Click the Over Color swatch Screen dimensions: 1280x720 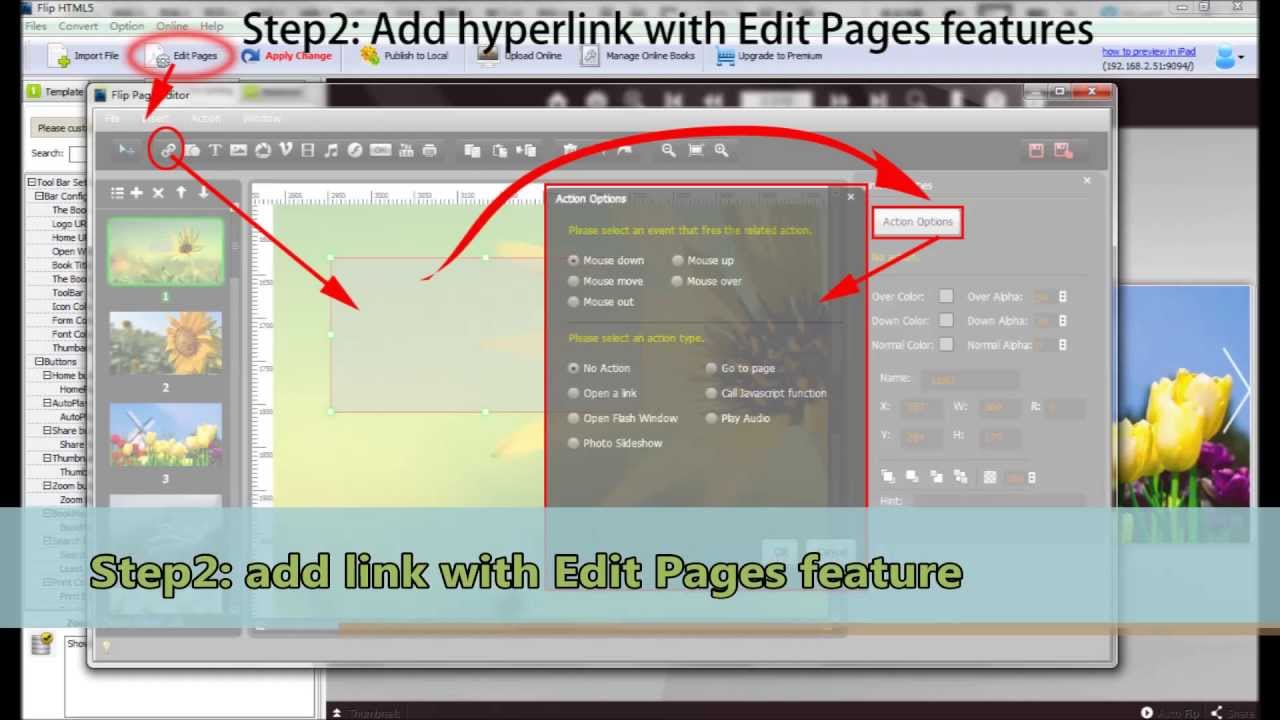(946, 297)
